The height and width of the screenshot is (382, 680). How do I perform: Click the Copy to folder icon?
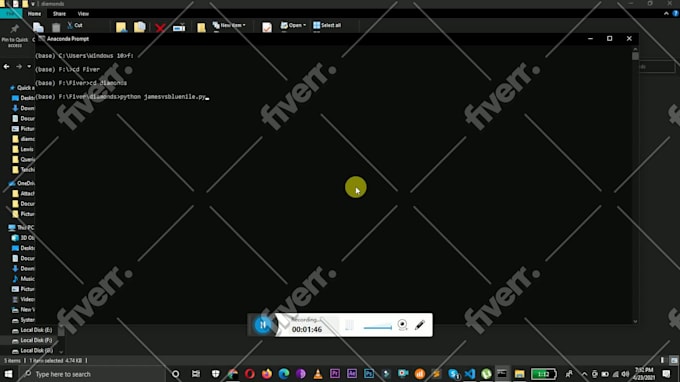coord(140,27)
